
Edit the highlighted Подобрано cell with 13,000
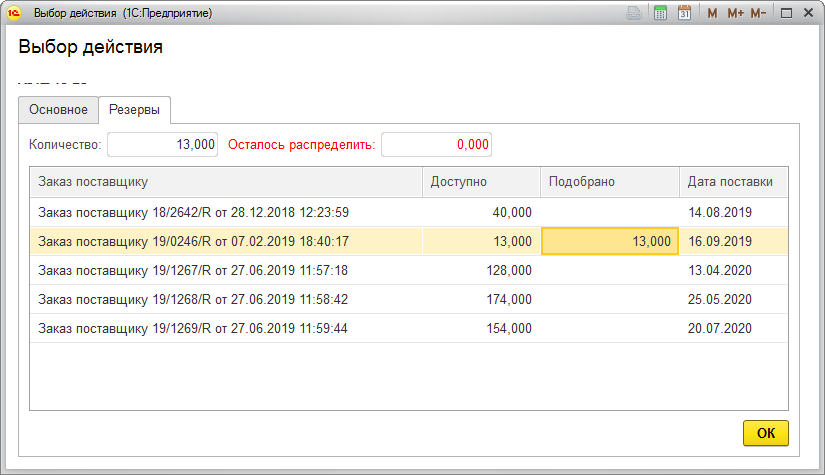coord(610,242)
